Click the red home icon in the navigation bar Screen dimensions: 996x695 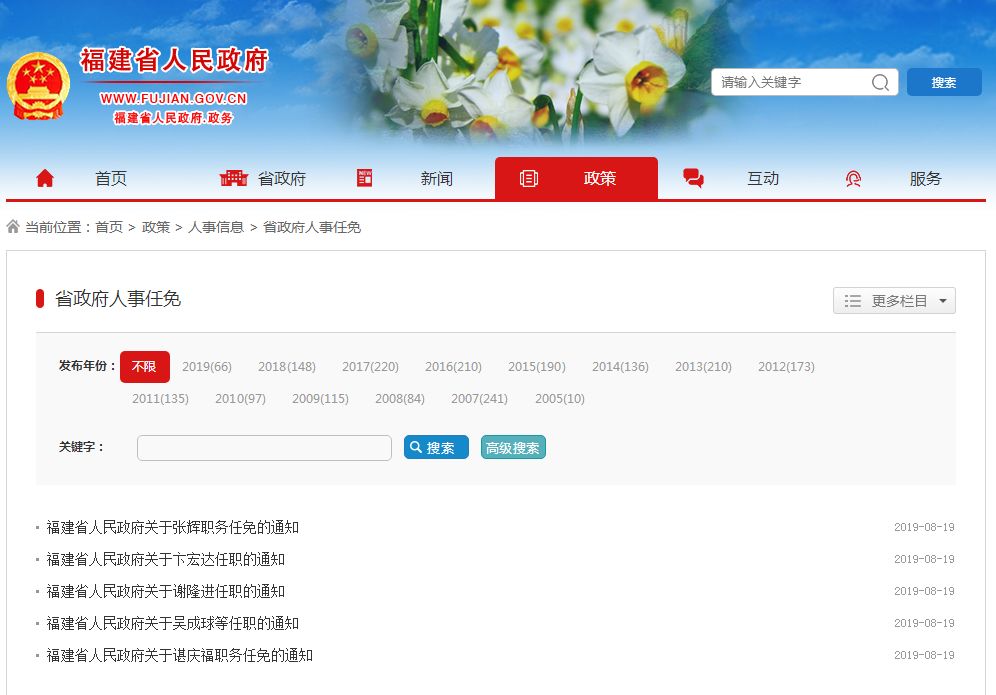click(44, 179)
